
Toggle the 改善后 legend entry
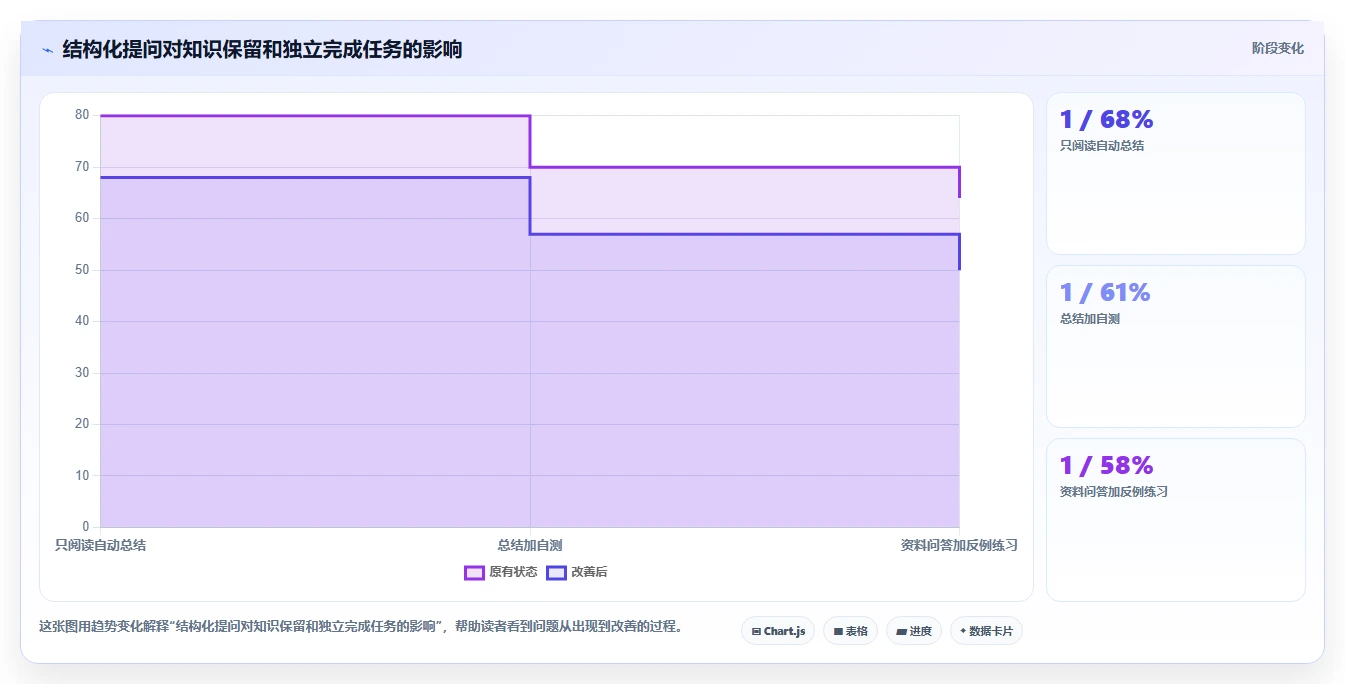[577, 573]
